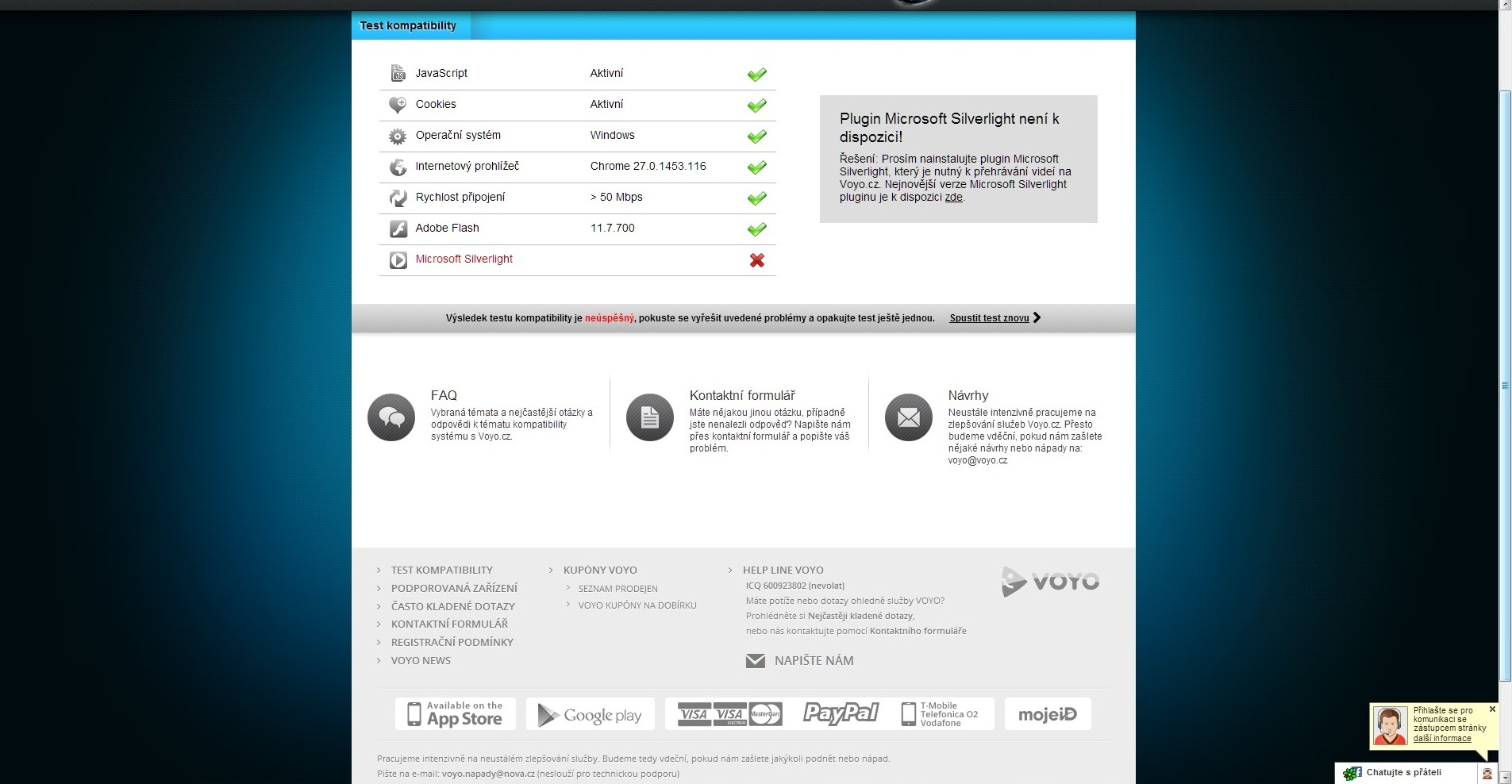Follow the 'zde' Silverlight download link

pos(953,197)
